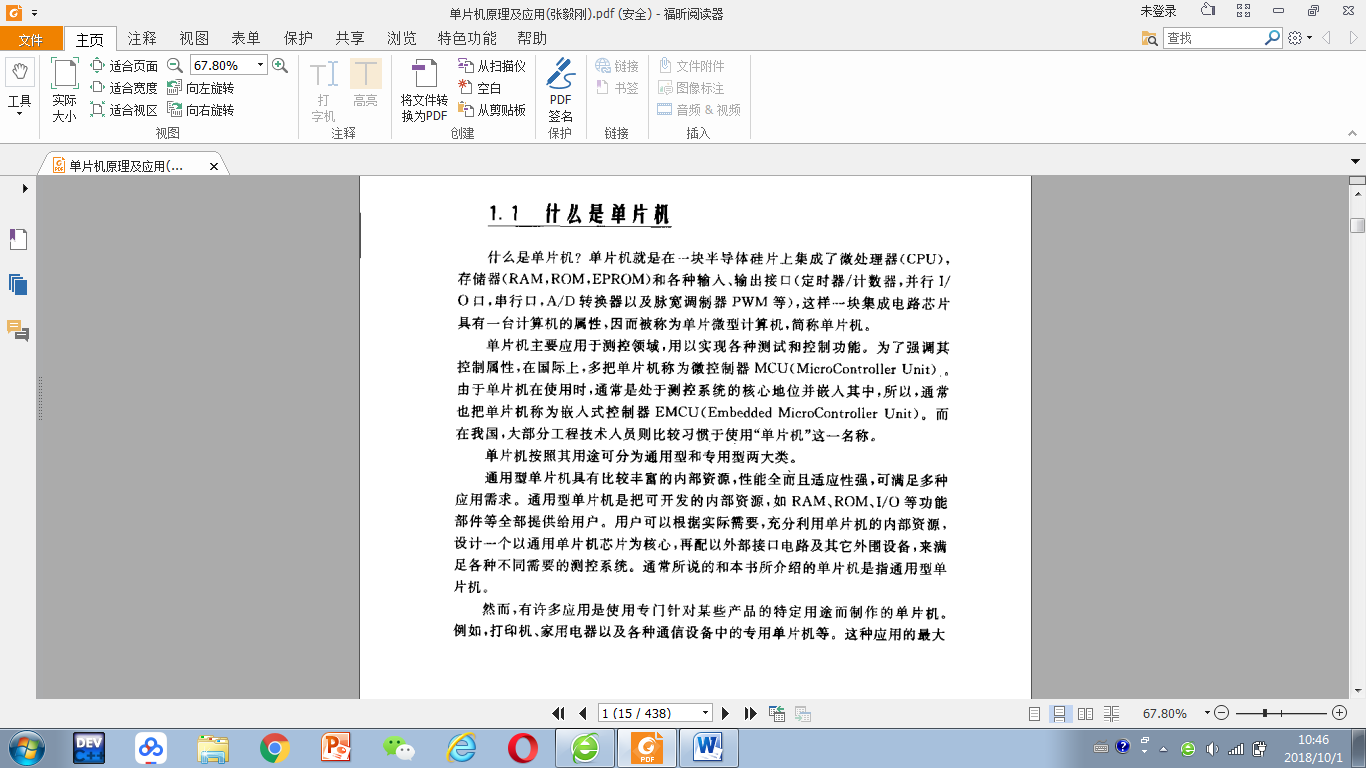
Task: Select the Hand tool icon
Action: click(x=20, y=72)
